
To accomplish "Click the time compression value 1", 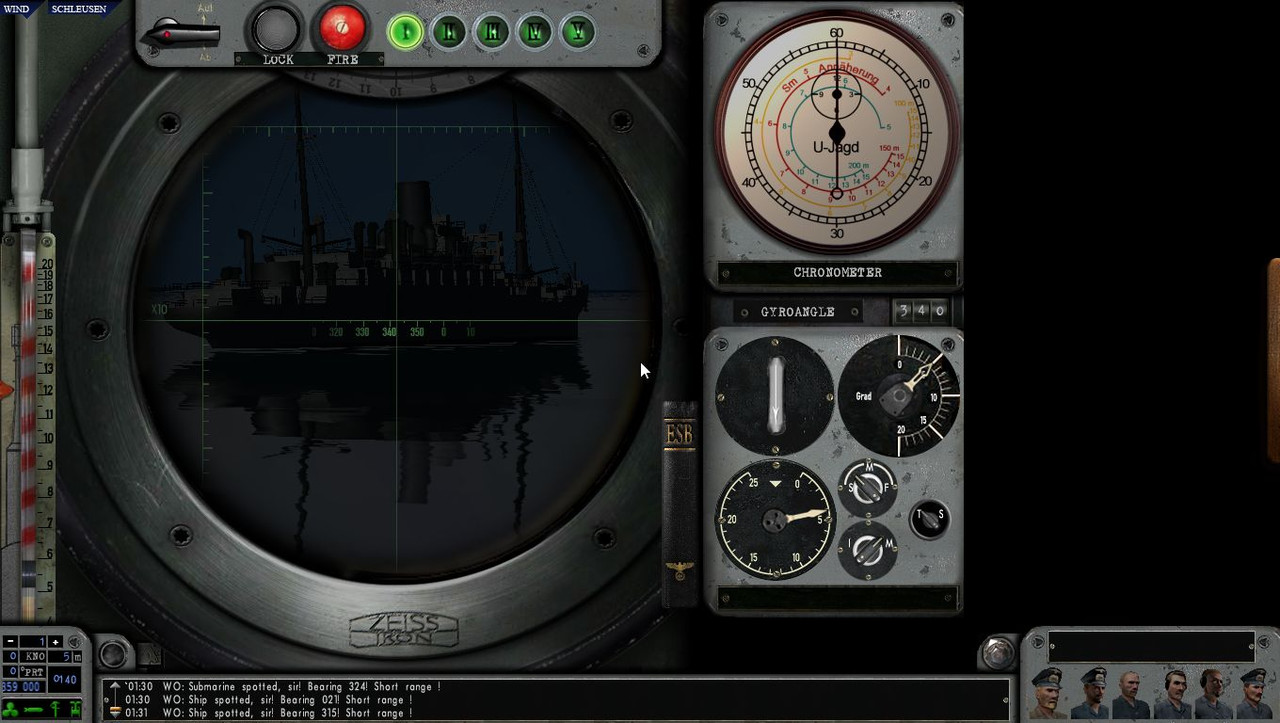I will coord(34,642).
